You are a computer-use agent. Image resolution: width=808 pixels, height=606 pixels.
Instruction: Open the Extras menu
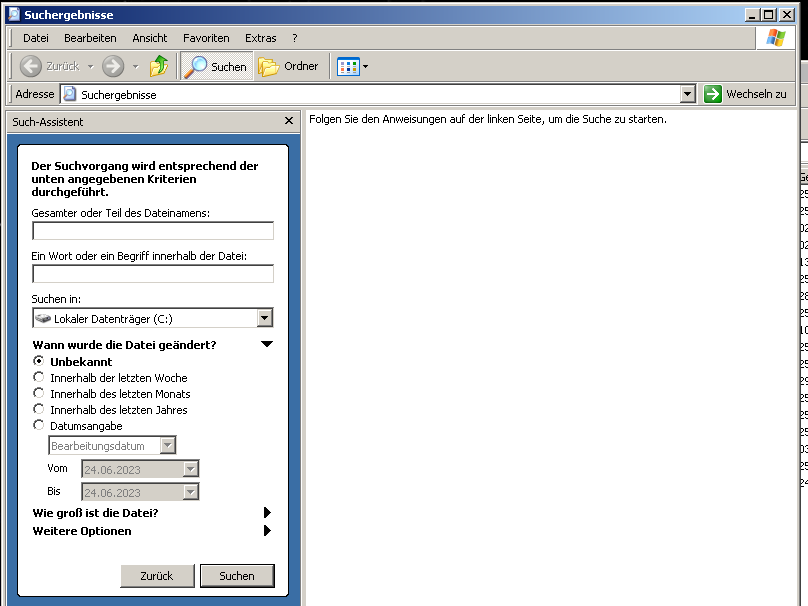(x=260, y=38)
